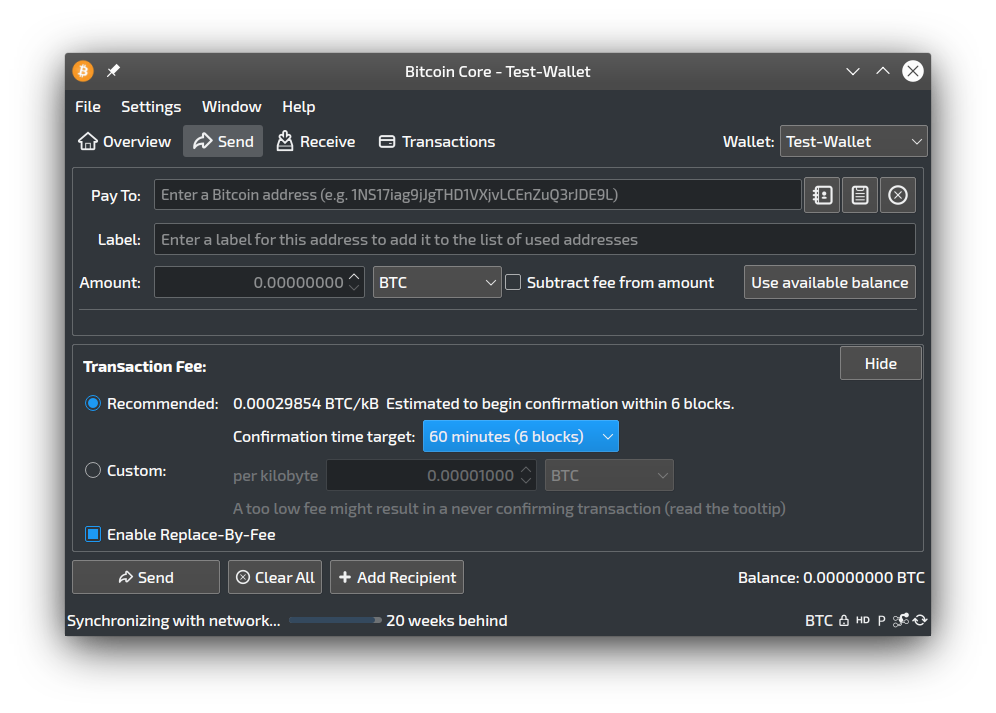
Task: Click 'A too low fee might result' warning text
Action: click(509, 508)
